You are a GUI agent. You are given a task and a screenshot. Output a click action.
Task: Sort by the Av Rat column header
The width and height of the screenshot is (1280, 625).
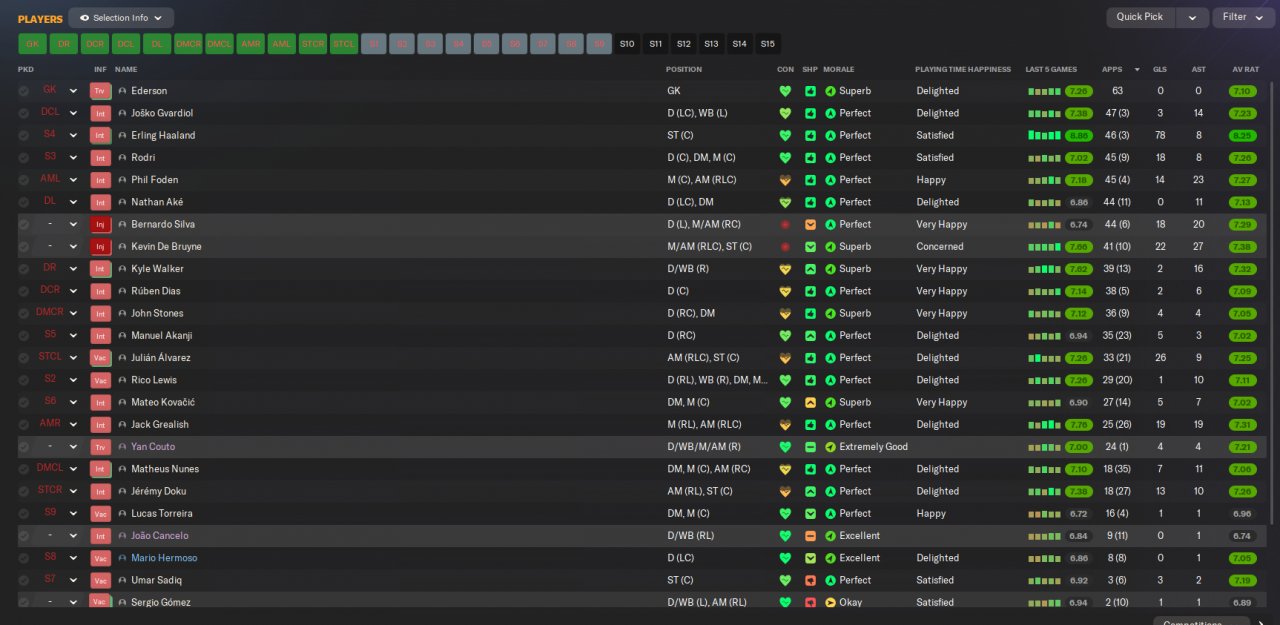(1245, 70)
